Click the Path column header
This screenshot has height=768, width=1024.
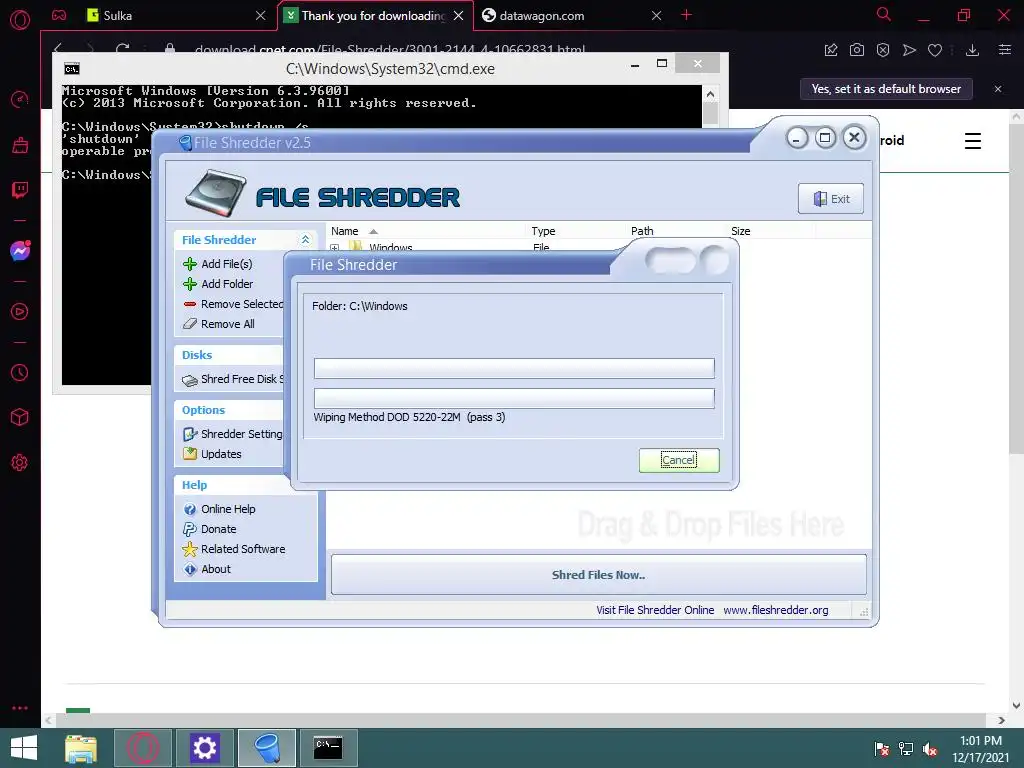pos(642,231)
